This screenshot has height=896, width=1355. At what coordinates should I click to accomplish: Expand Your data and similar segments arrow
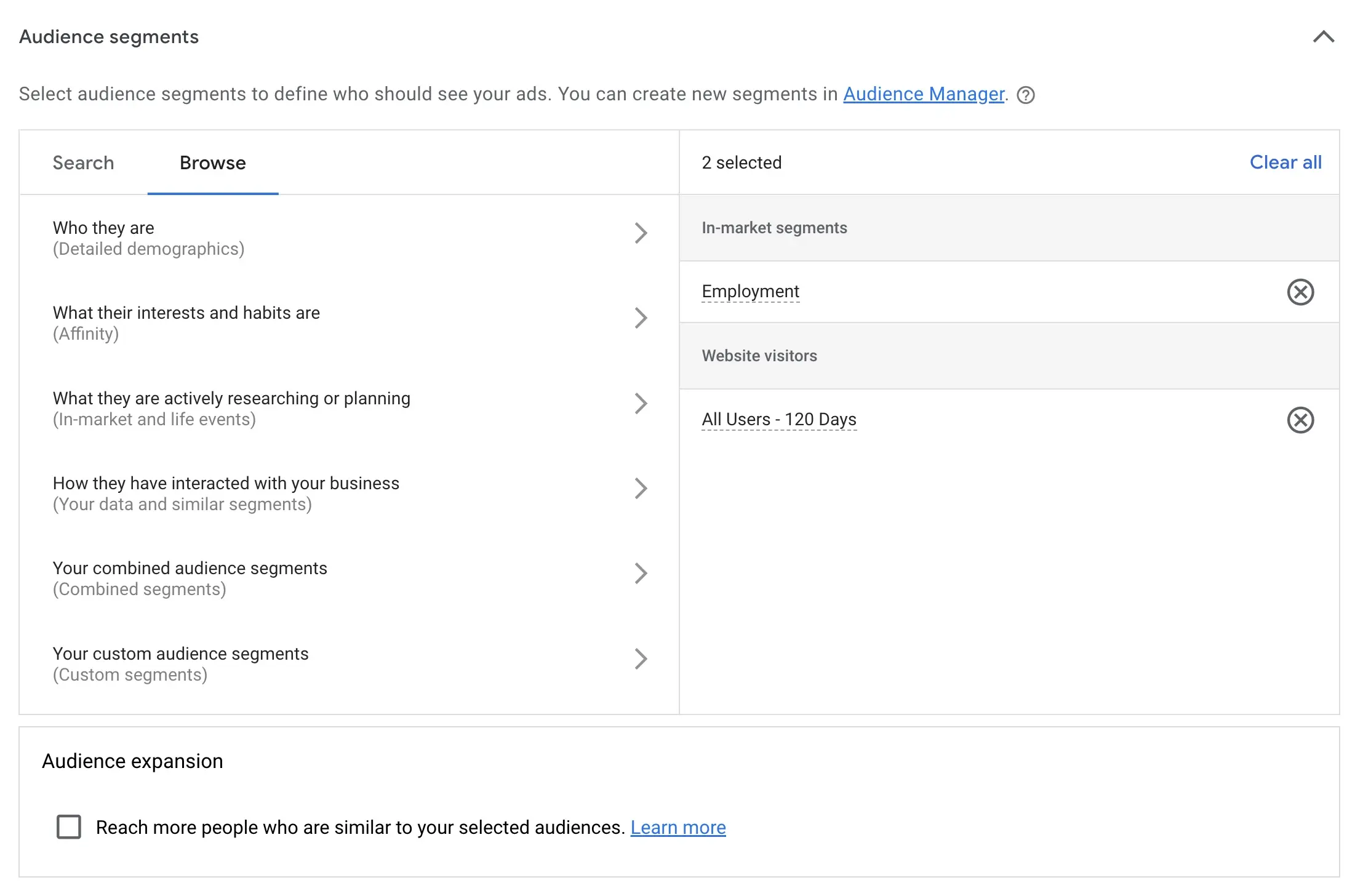(x=641, y=489)
